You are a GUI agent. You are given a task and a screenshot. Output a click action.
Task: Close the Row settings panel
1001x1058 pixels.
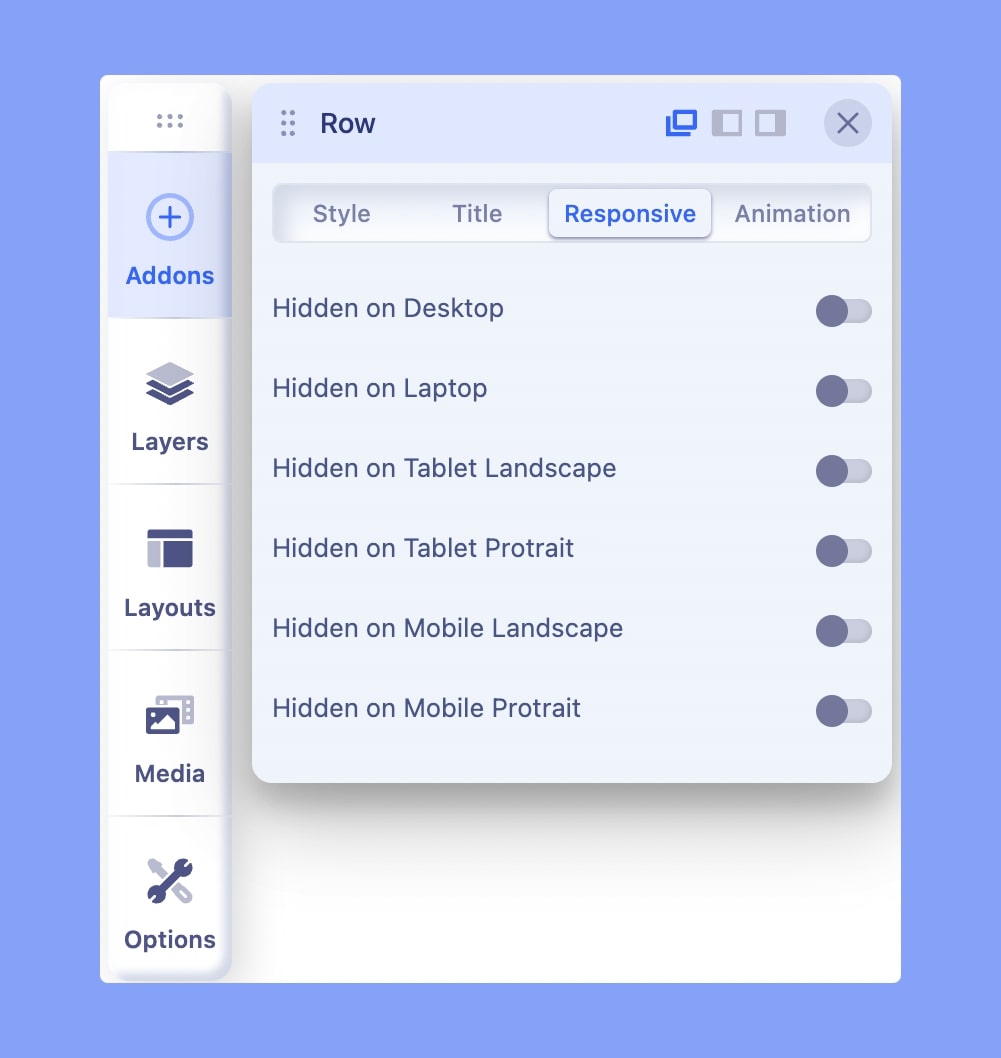click(847, 123)
